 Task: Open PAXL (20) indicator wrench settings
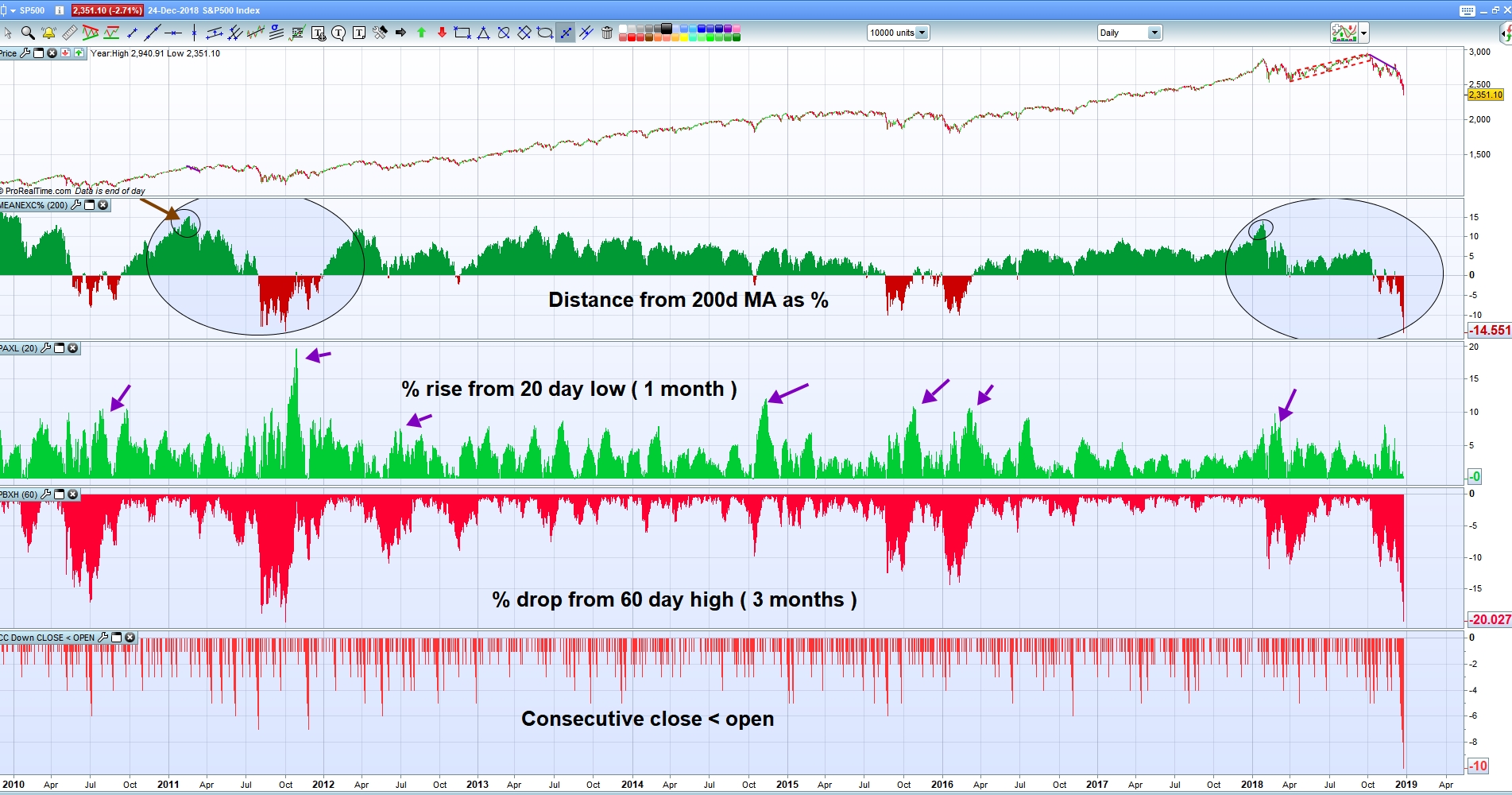point(46,348)
